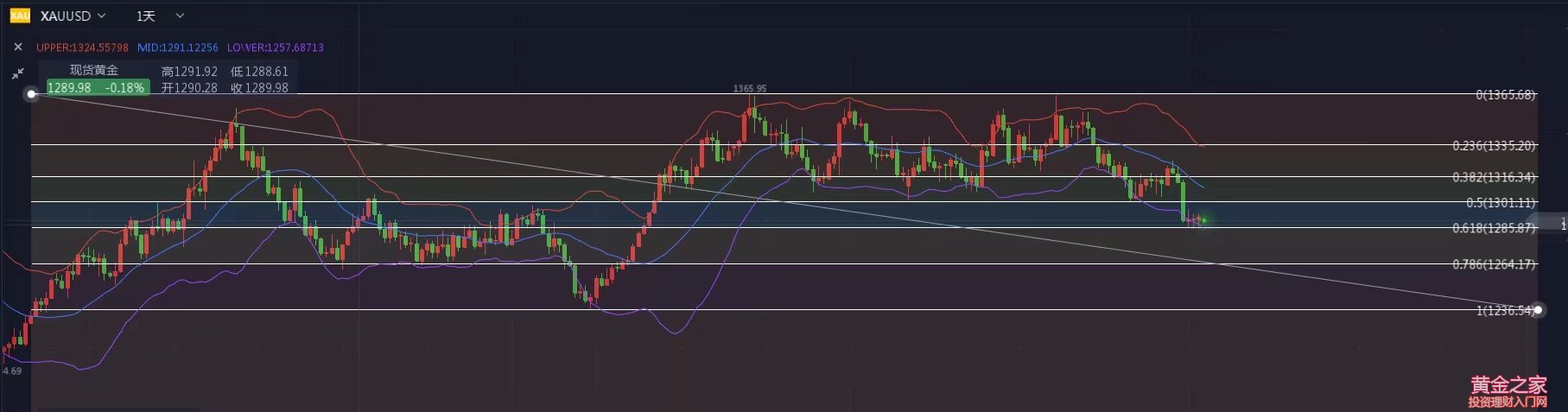Click the 0.618(1285.87) Fibonacci level label
1568x412 pixels.
[x=1494, y=228]
